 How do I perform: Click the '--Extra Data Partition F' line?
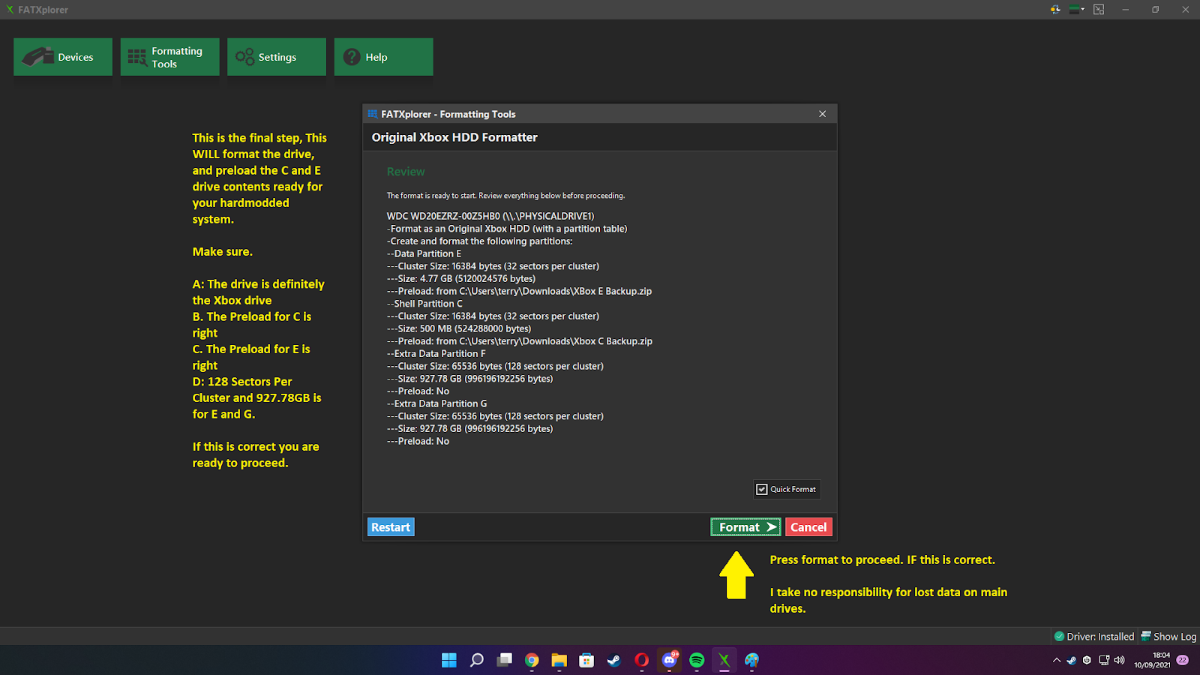coord(437,354)
